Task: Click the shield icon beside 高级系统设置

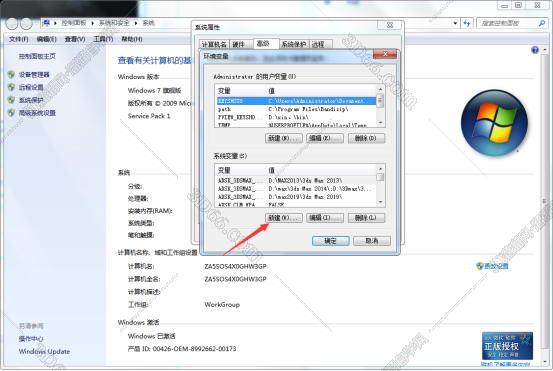Action: [11, 113]
